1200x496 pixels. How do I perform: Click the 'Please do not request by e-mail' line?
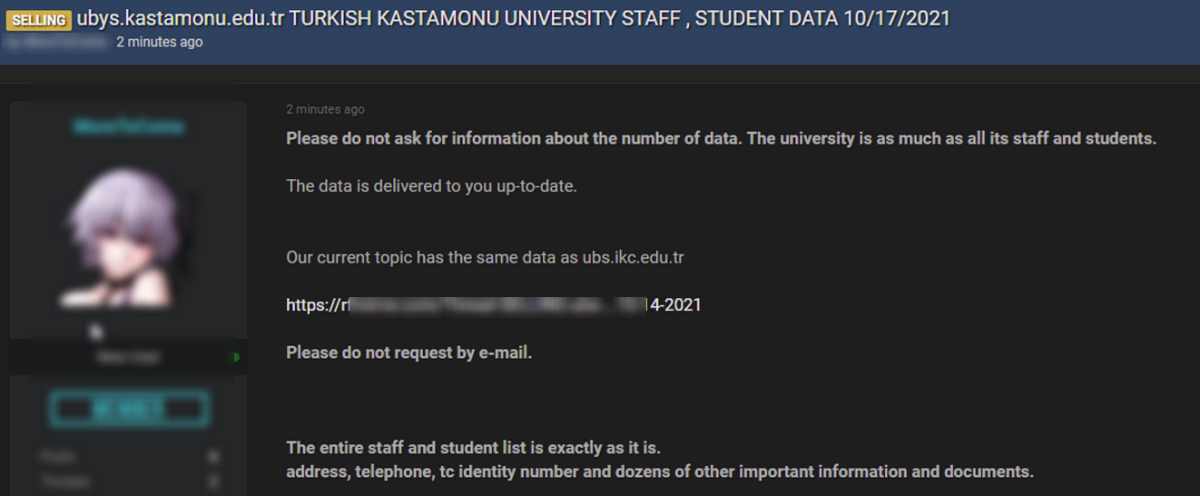click(x=409, y=352)
